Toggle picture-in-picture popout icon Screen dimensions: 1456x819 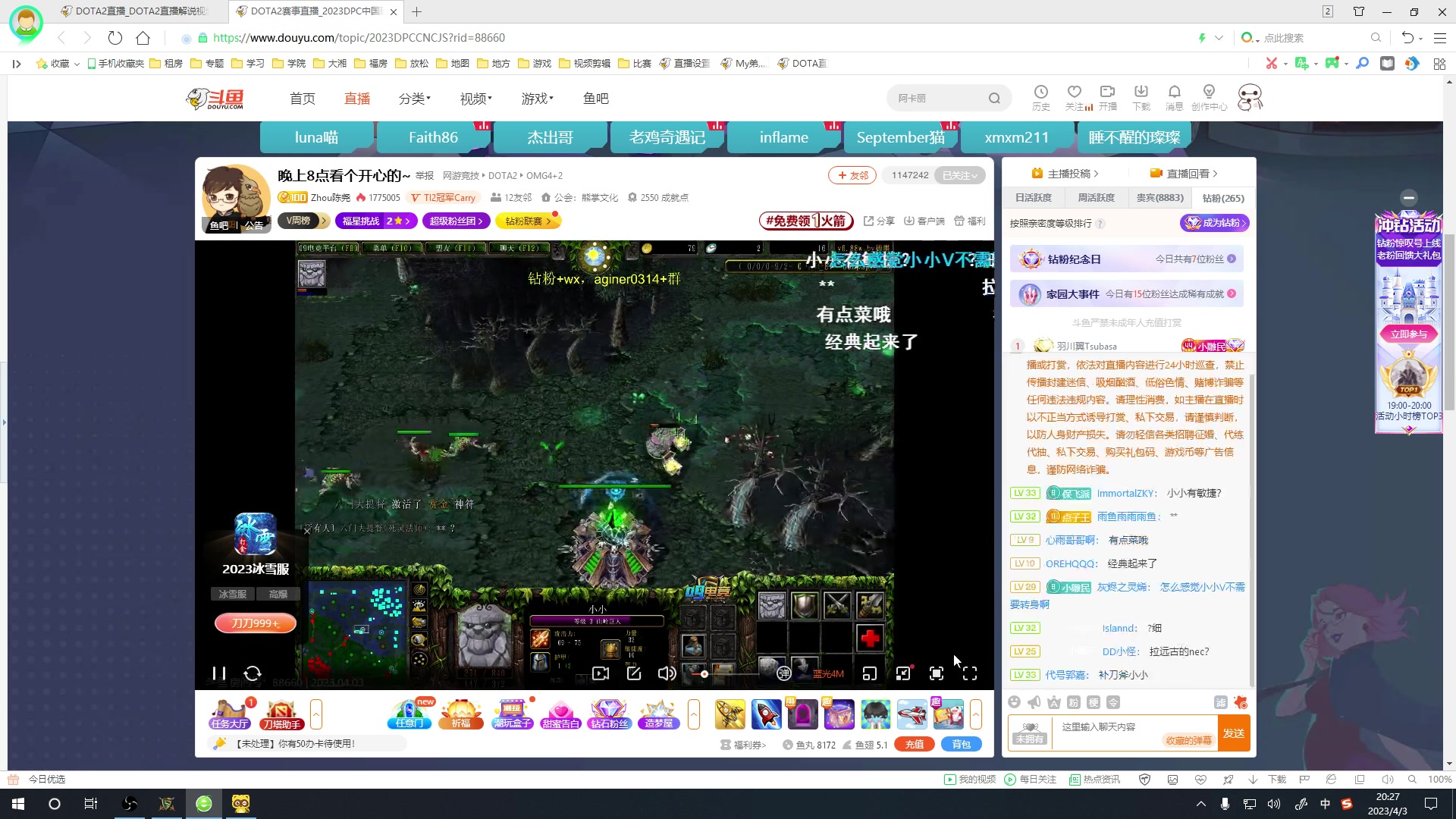(903, 673)
